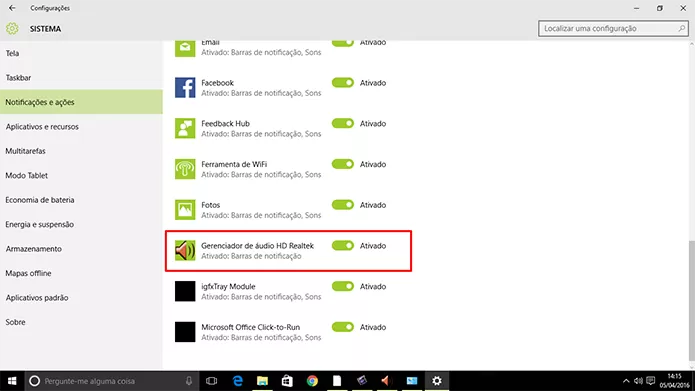Open the Modo Tablet section
Image resolution: width=695 pixels, height=391 pixels.
(x=81, y=175)
